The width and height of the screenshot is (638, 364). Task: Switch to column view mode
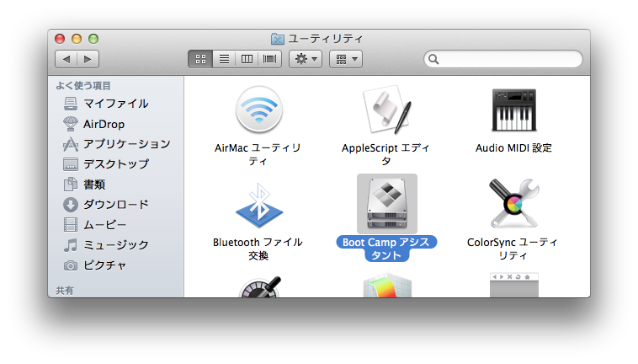(247, 59)
